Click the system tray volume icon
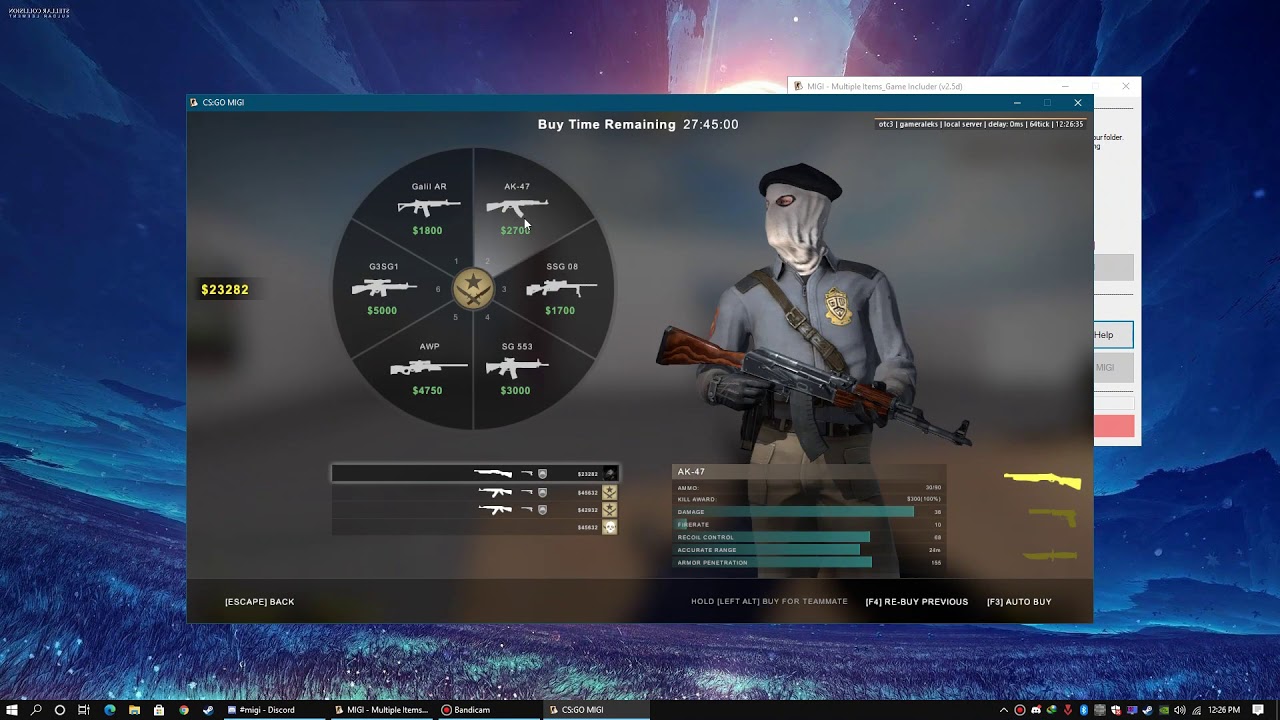 coord(1180,710)
